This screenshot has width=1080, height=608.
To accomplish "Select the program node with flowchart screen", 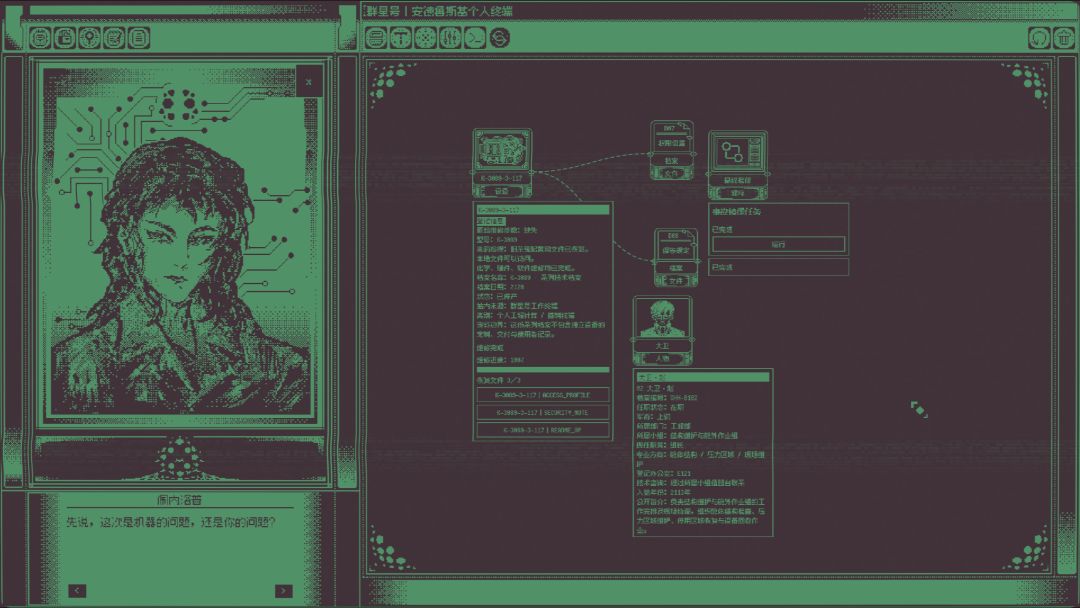I will click(738, 165).
